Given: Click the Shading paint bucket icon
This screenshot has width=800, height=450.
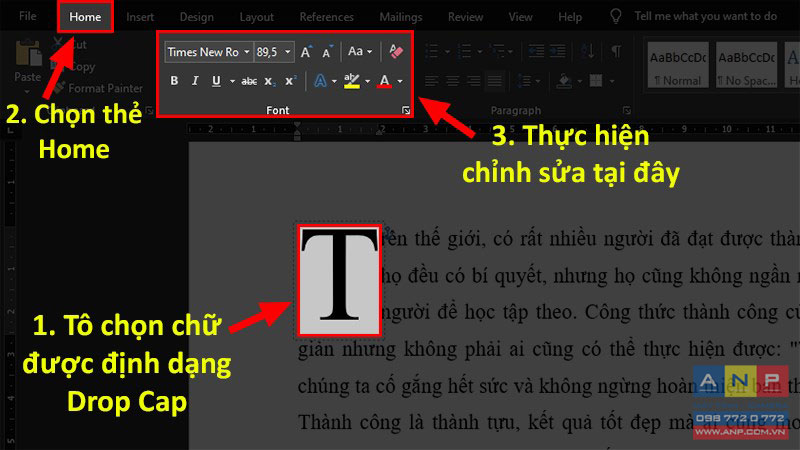Looking at the screenshot, I should (x=564, y=81).
